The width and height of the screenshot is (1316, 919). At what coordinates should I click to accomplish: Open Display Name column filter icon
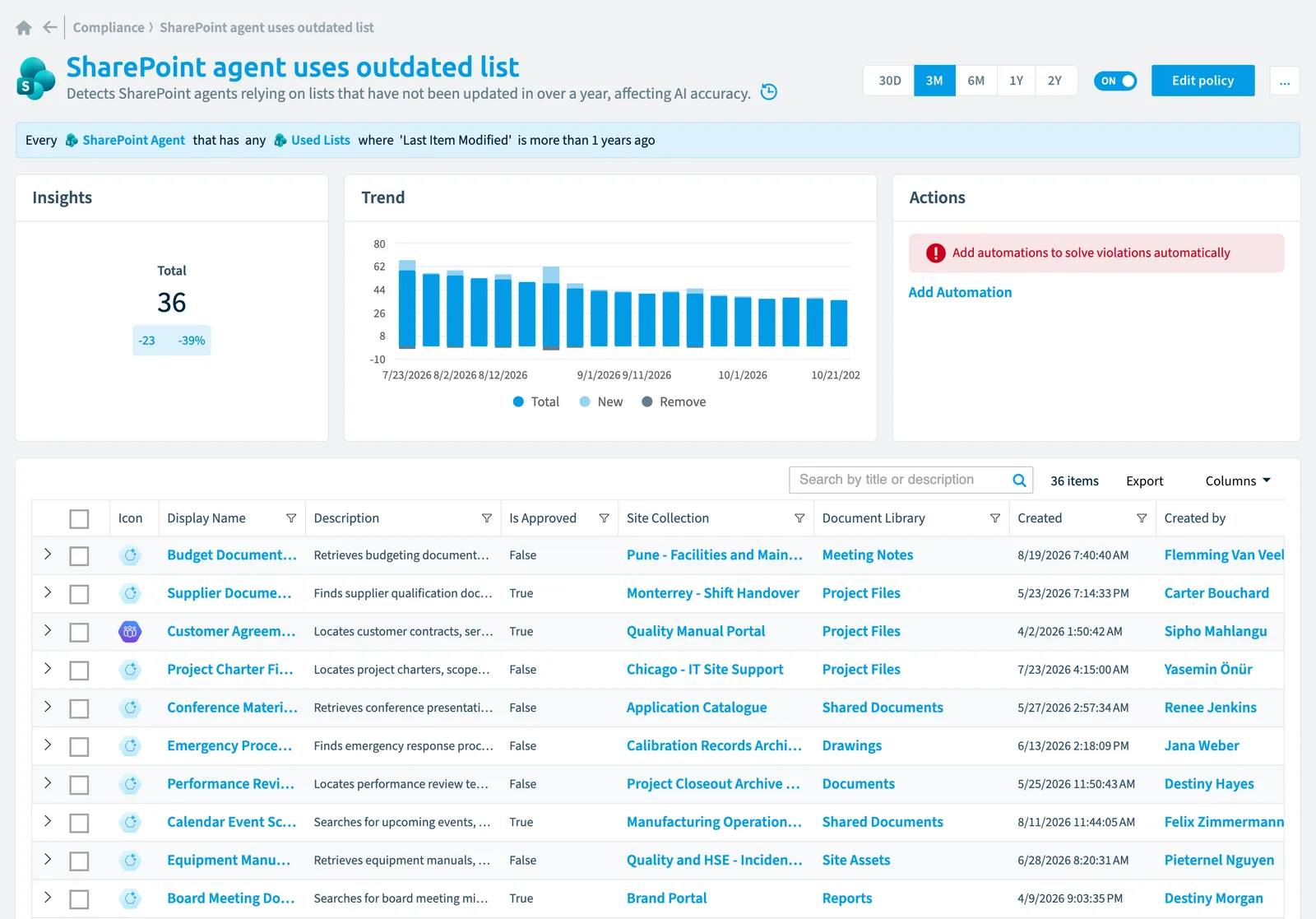coord(291,518)
